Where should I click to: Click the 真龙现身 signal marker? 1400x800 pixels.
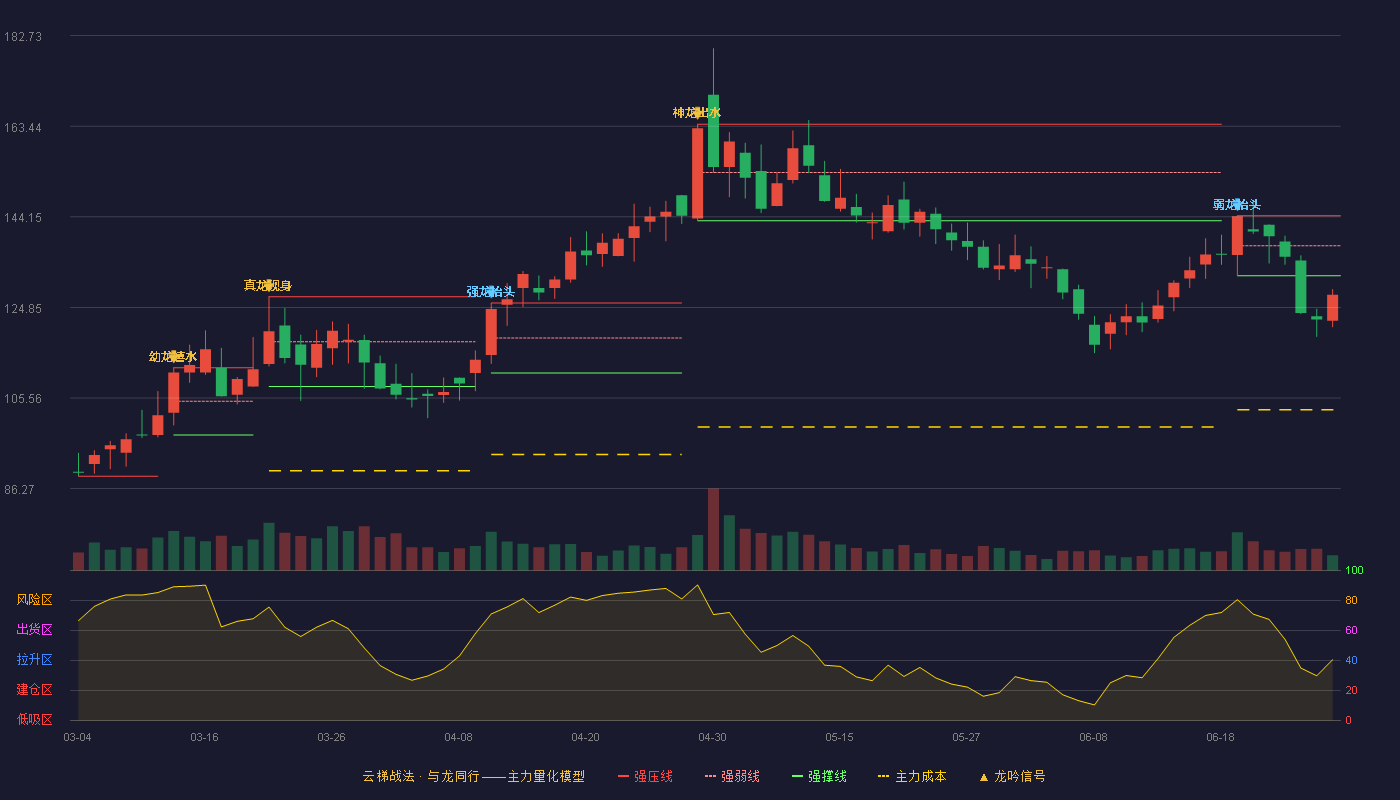pyautogui.click(x=268, y=286)
